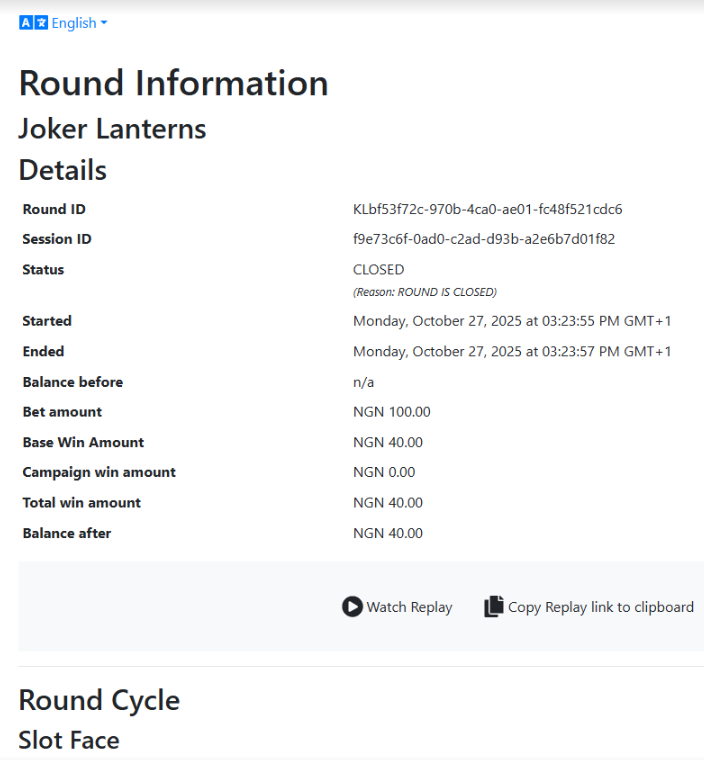
Task: Click the Round Information heading
Action: click(x=173, y=83)
